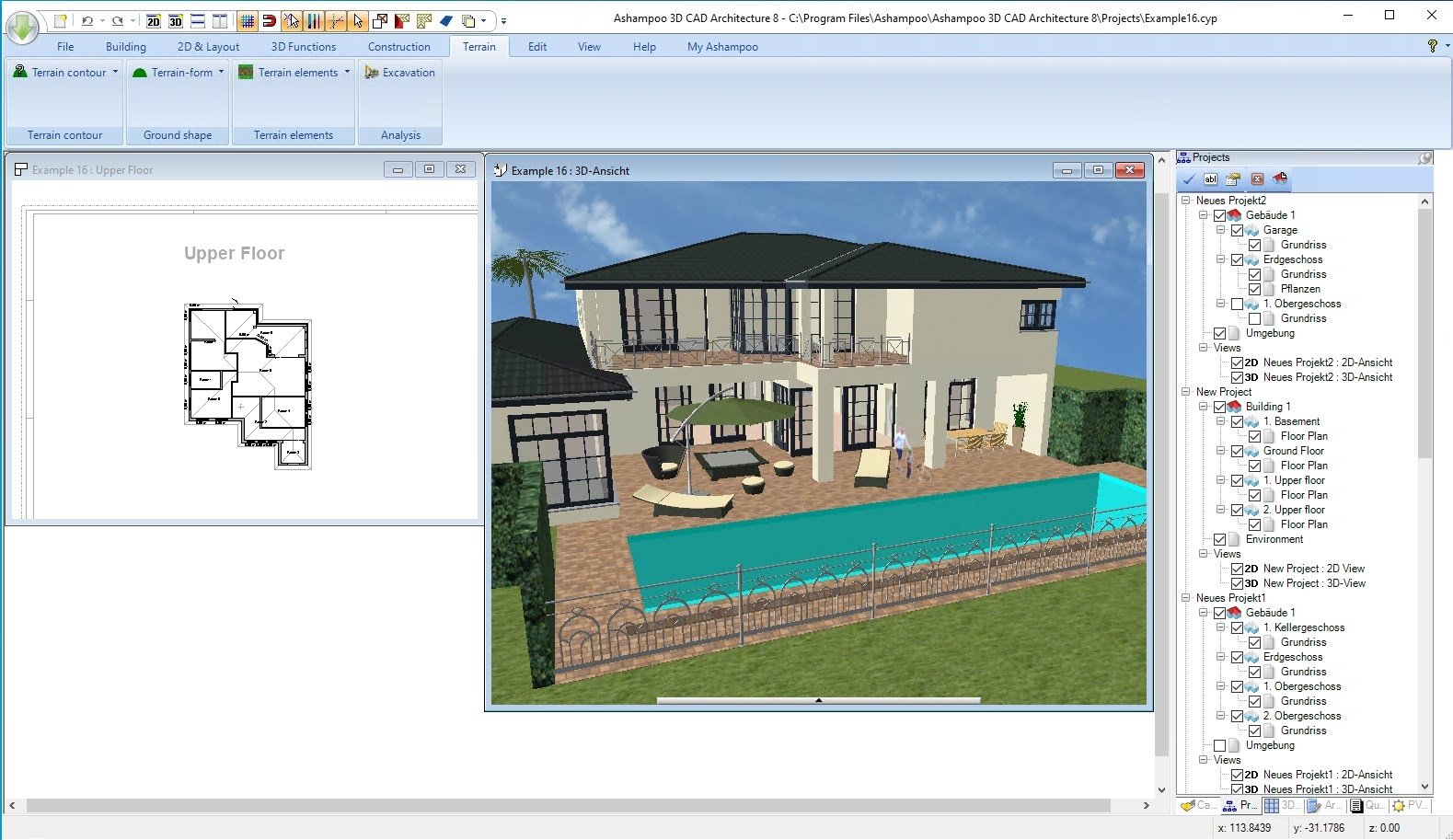Click the Redo arrow icon
1453x840 pixels.
(118, 20)
